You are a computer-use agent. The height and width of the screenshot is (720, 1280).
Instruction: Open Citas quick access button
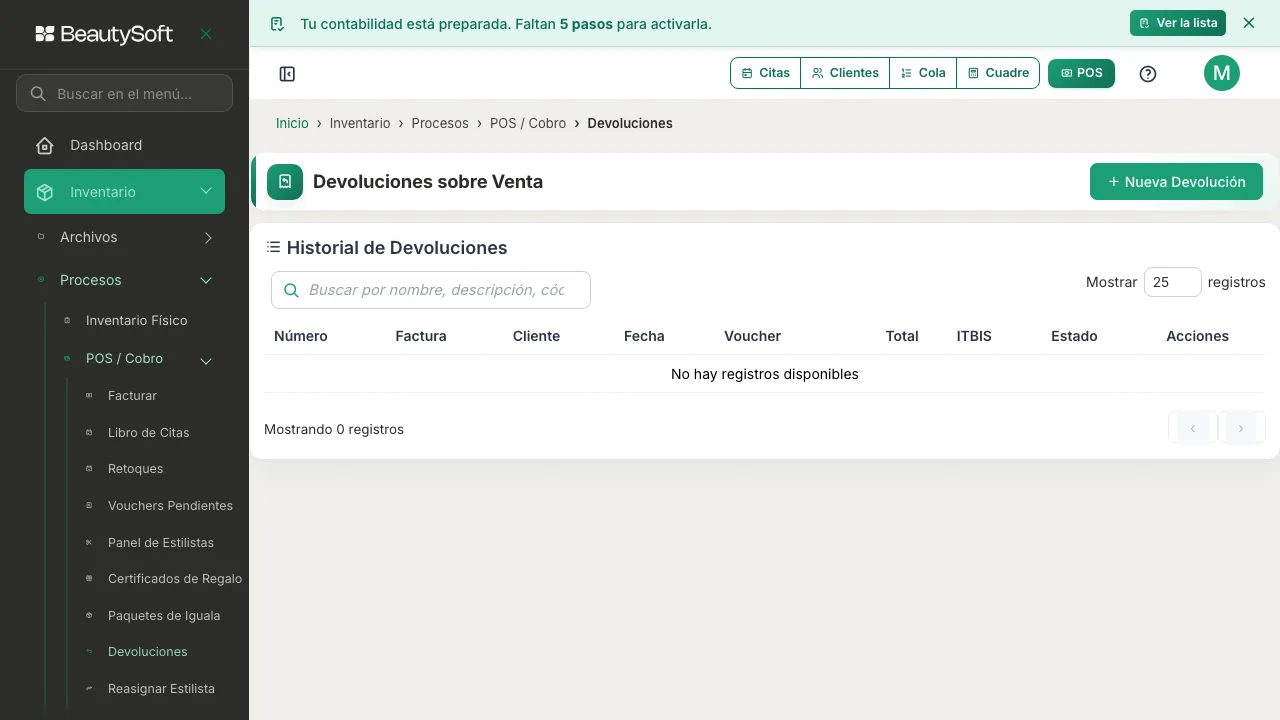[x=766, y=73]
